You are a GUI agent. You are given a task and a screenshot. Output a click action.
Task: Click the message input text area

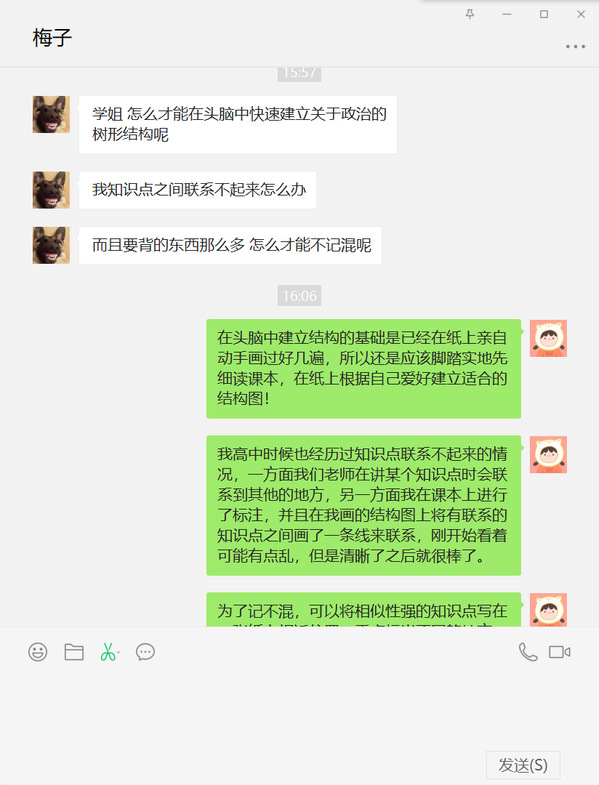pyautogui.click(x=300, y=711)
